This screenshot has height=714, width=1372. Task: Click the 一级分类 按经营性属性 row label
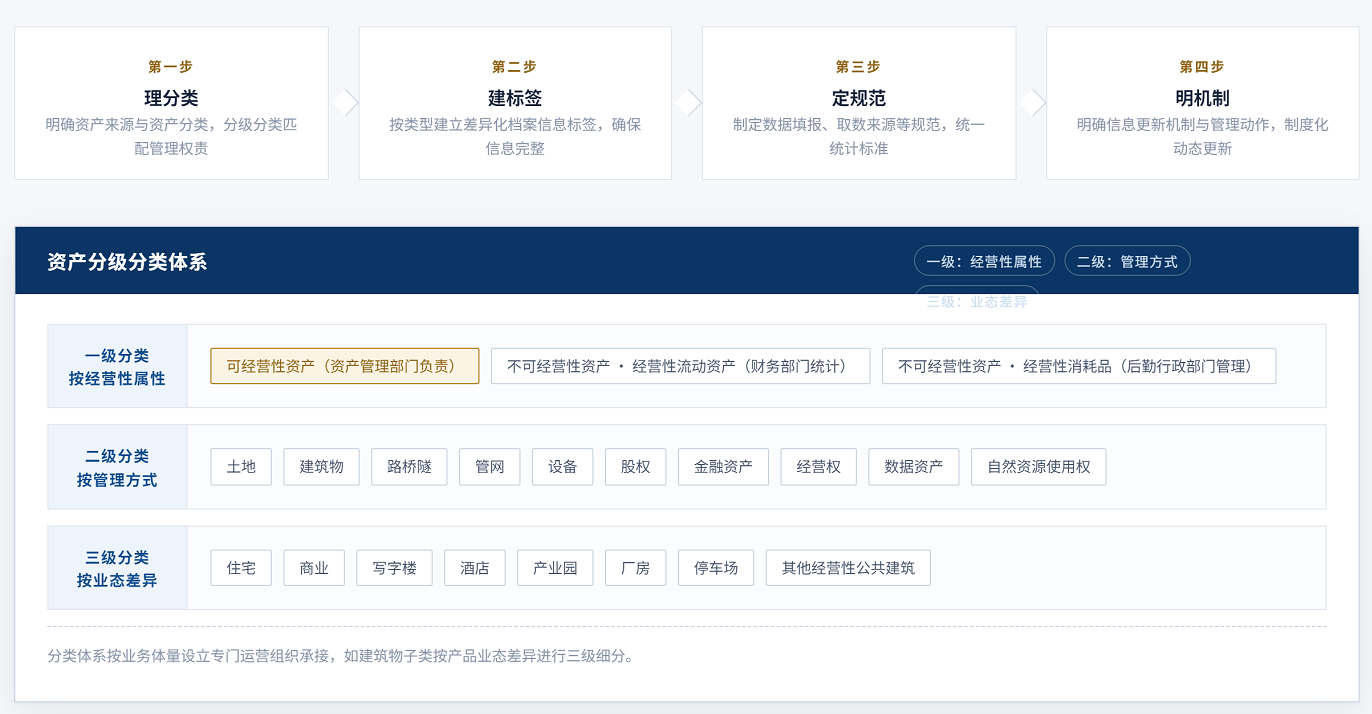(117, 367)
